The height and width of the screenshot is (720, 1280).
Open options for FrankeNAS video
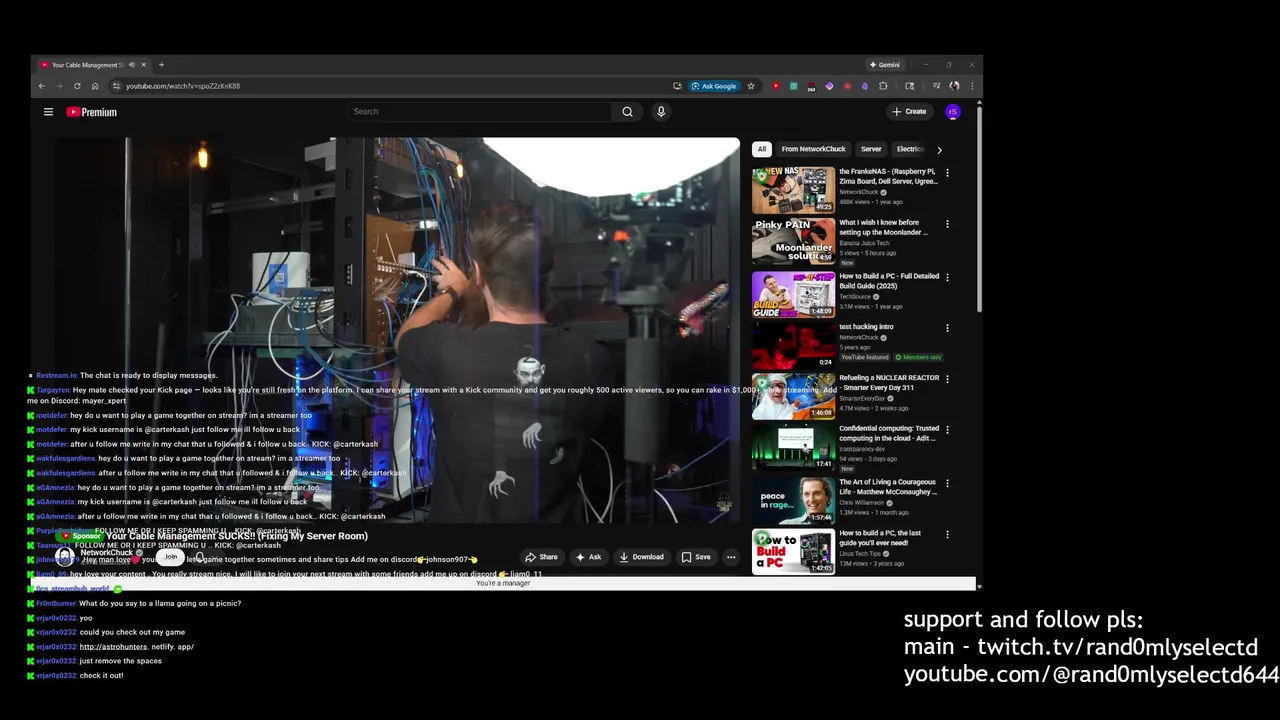coord(947,172)
